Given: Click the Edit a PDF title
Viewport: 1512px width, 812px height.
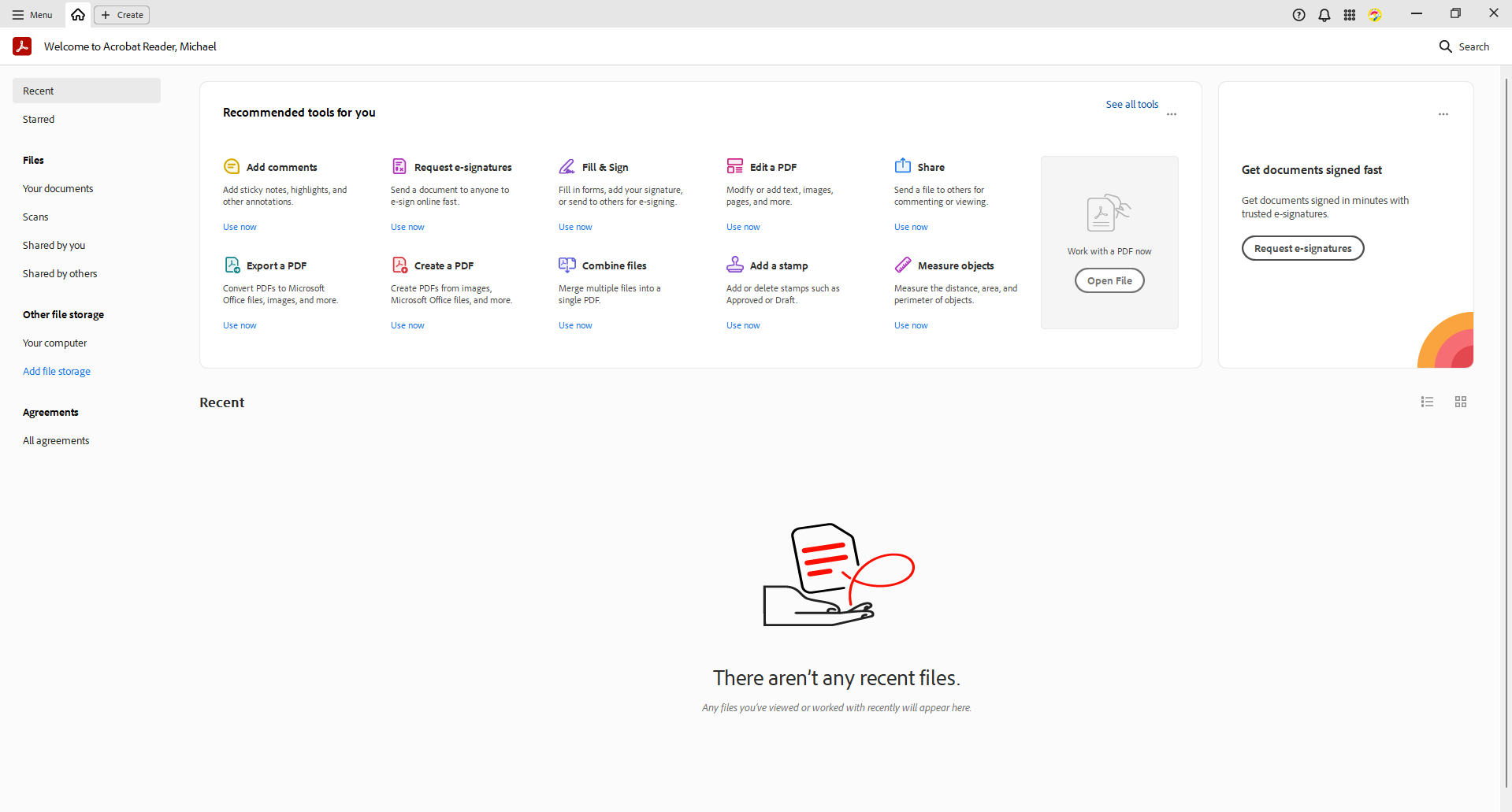Looking at the screenshot, I should 773,167.
